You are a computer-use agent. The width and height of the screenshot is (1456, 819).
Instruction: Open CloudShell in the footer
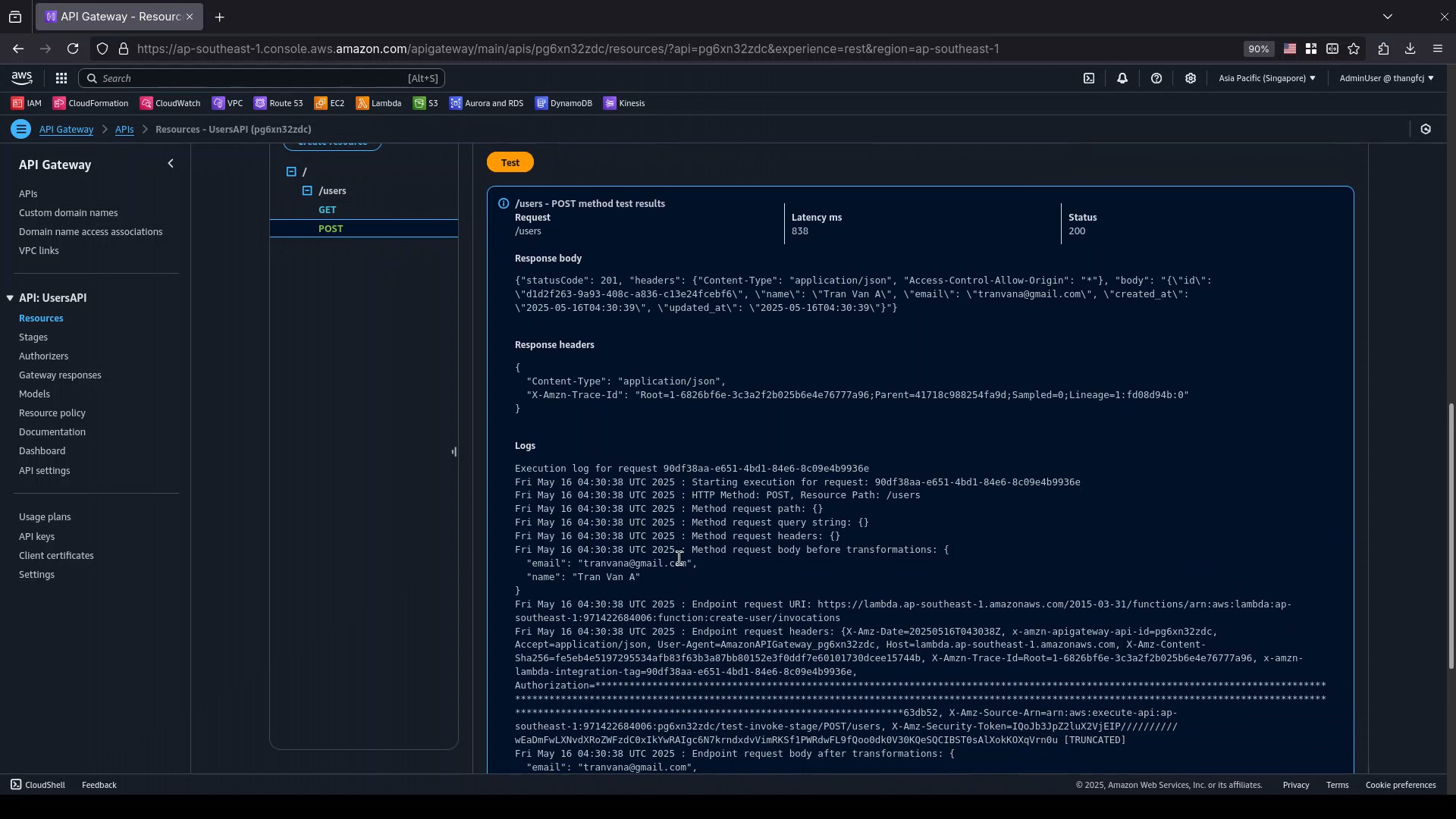(38, 785)
